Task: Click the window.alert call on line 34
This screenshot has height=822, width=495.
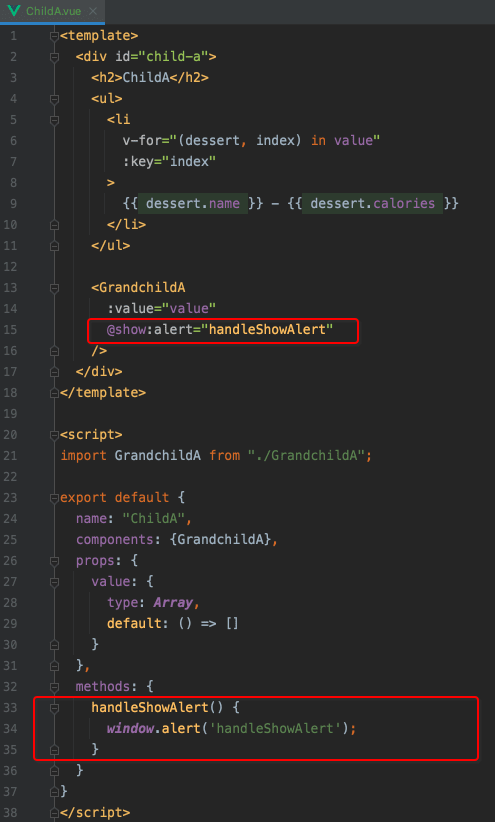Action: coord(154,728)
